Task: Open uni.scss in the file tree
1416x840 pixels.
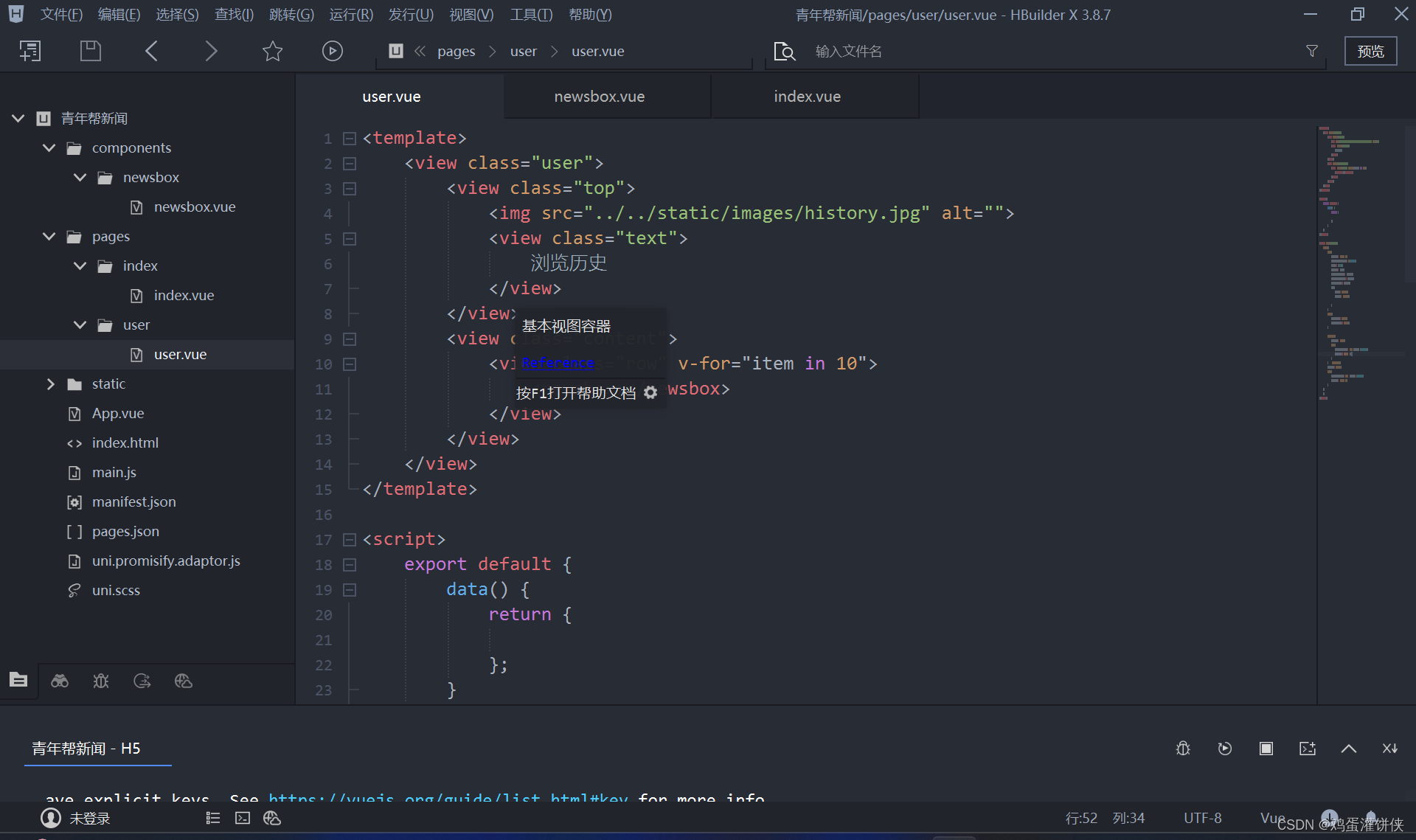Action: pos(116,590)
